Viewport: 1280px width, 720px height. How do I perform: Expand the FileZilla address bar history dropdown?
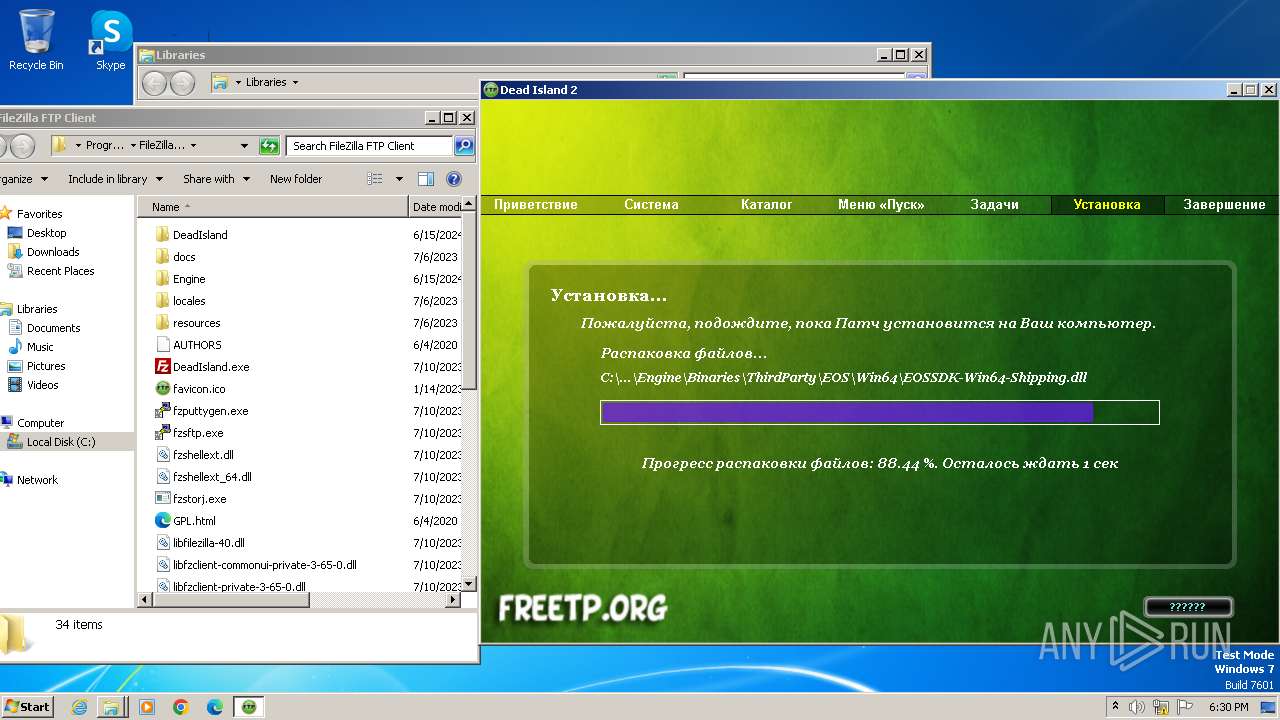tap(244, 146)
